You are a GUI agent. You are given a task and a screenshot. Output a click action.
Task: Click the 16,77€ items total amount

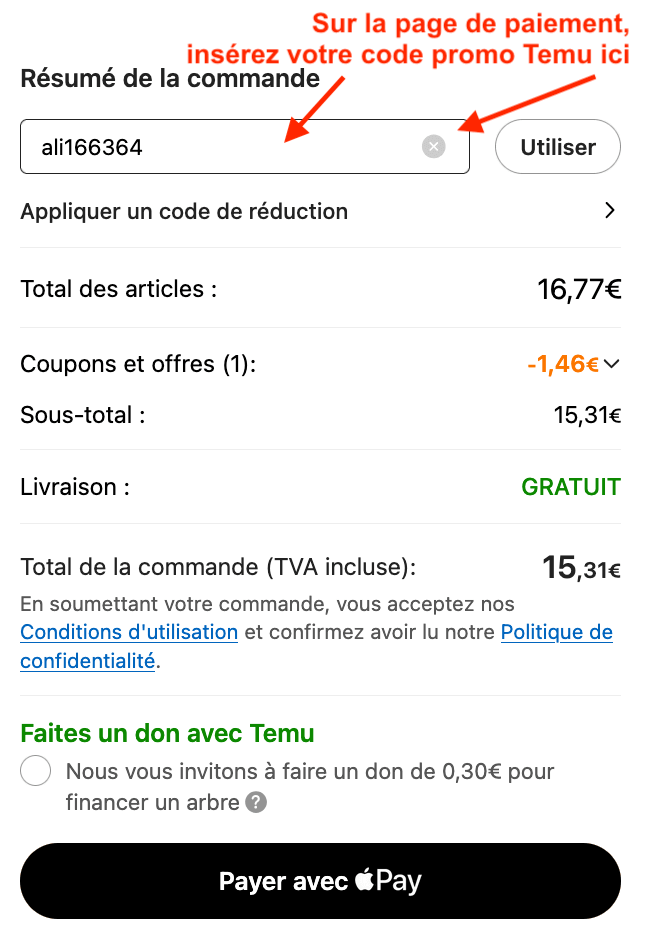point(579,290)
